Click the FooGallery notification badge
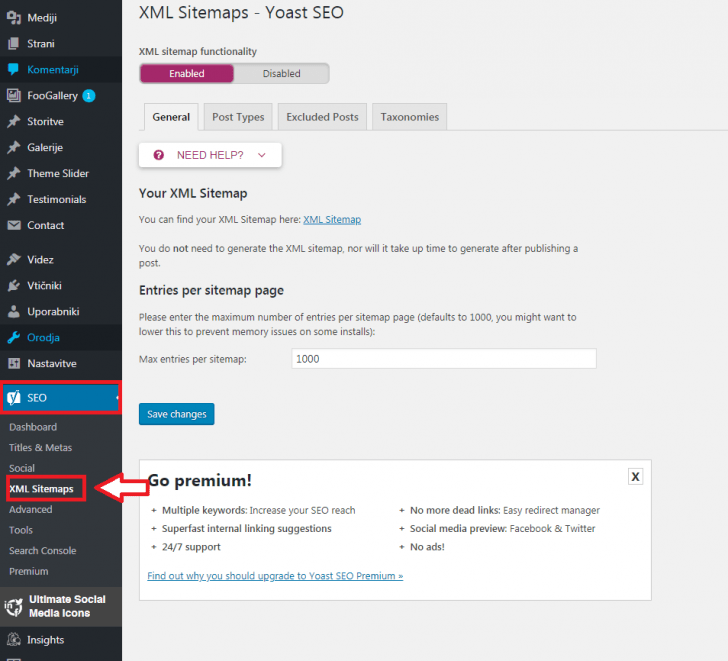Image resolution: width=728 pixels, height=661 pixels. pyautogui.click(x=89, y=96)
